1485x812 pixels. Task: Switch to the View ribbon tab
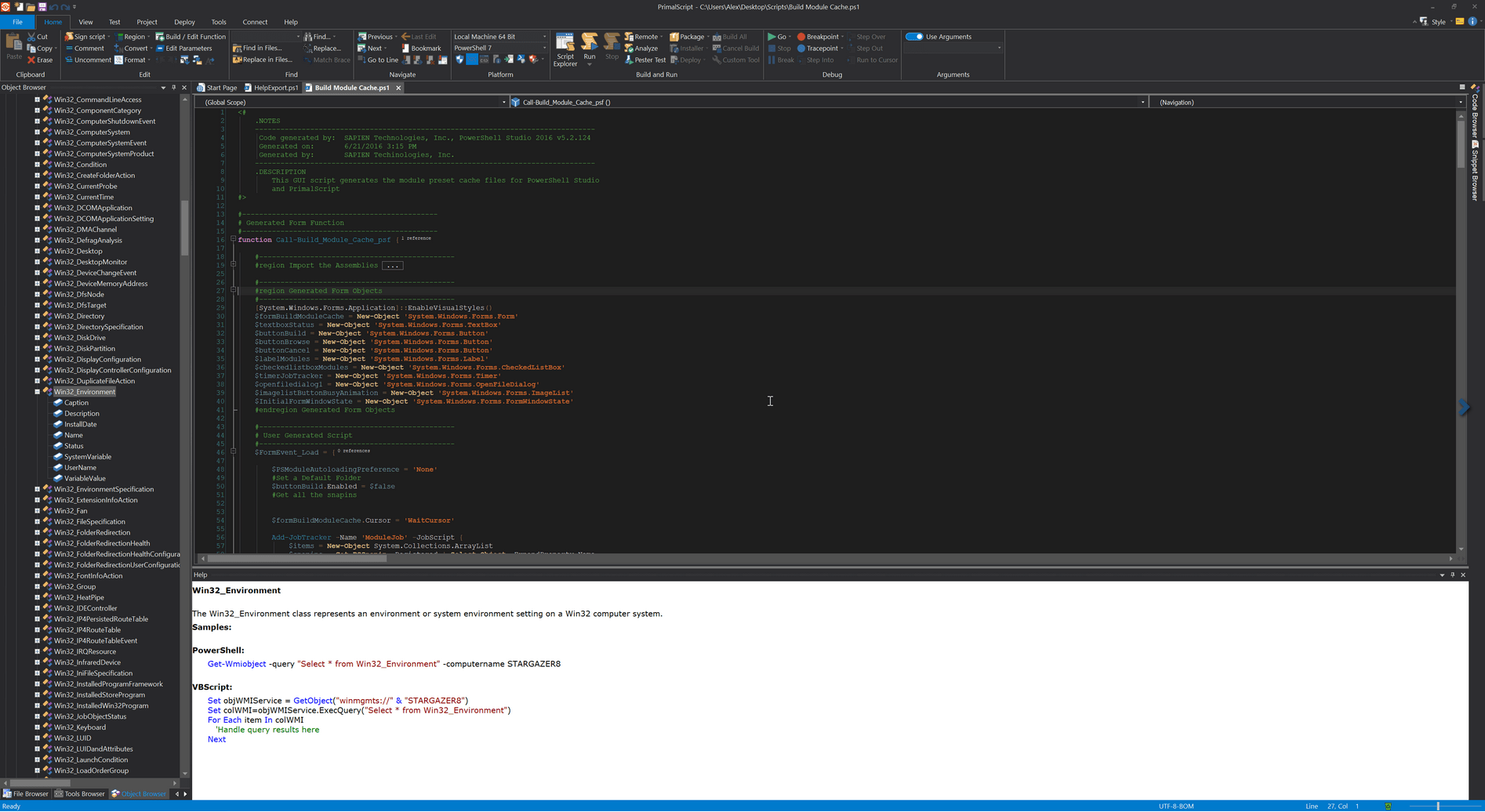tap(85, 22)
